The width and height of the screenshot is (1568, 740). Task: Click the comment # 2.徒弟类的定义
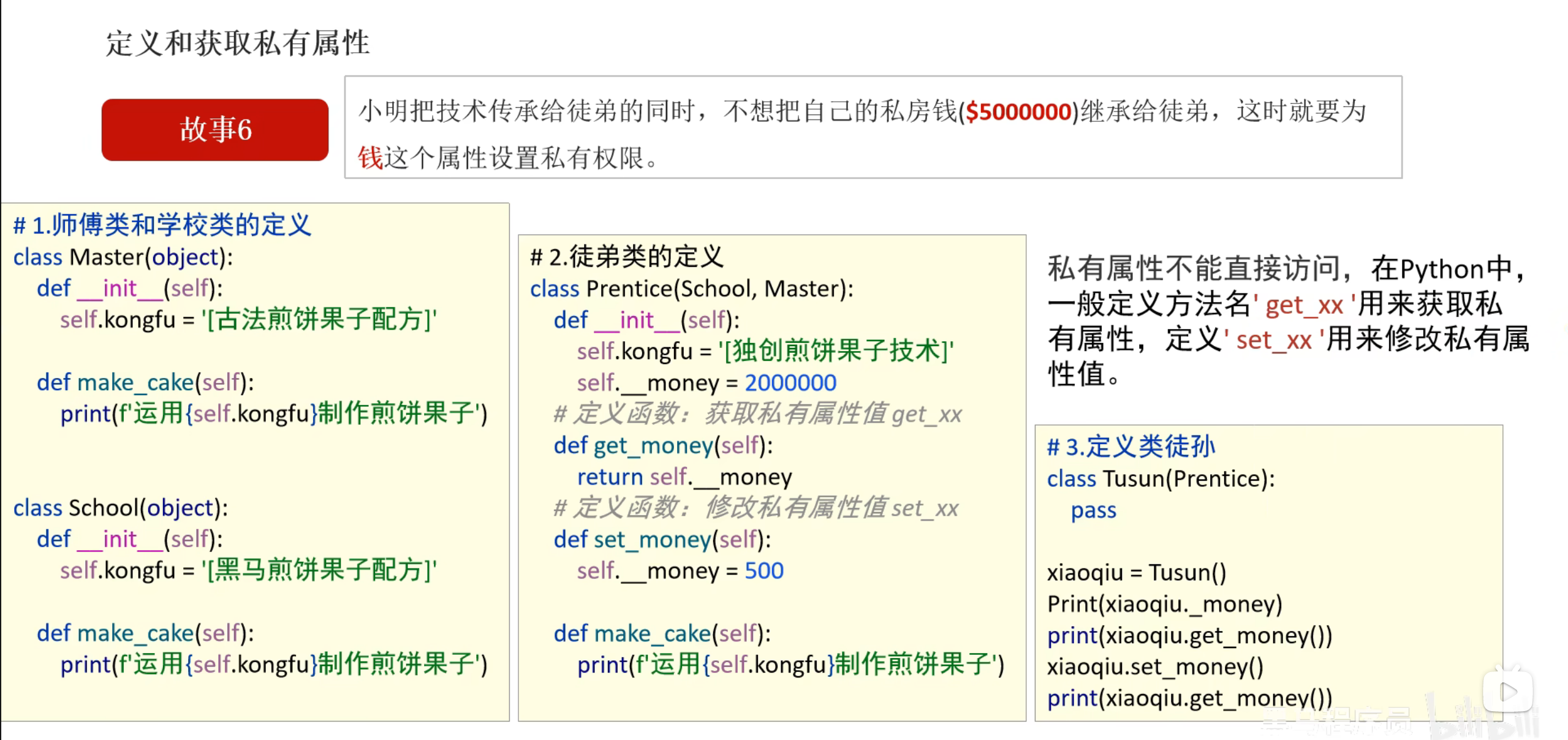click(626, 257)
